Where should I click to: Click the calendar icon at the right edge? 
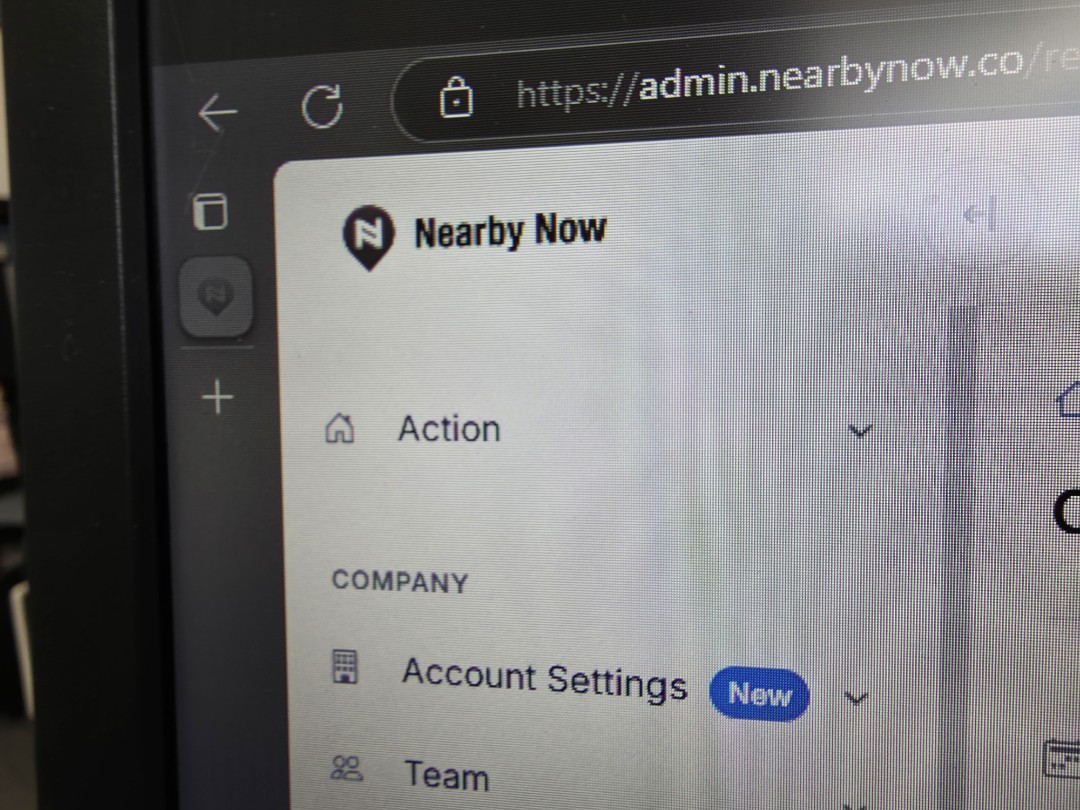(x=1061, y=758)
